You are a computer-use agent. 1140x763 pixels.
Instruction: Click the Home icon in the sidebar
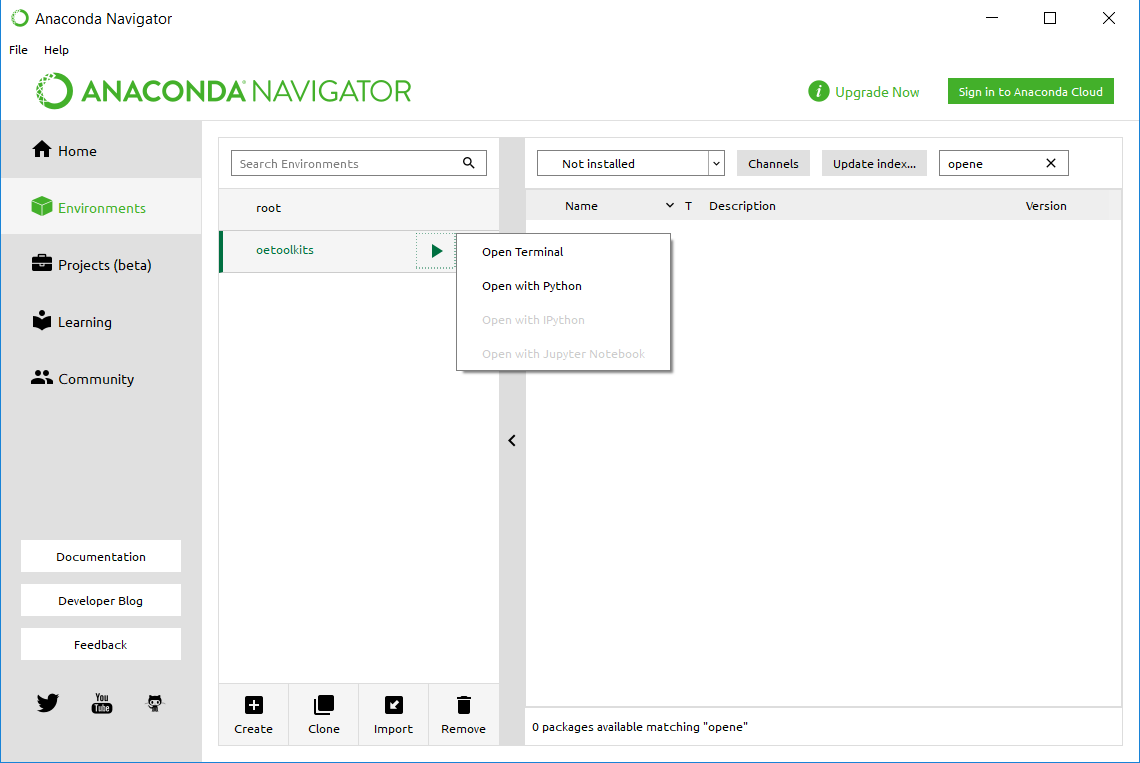(x=42, y=149)
